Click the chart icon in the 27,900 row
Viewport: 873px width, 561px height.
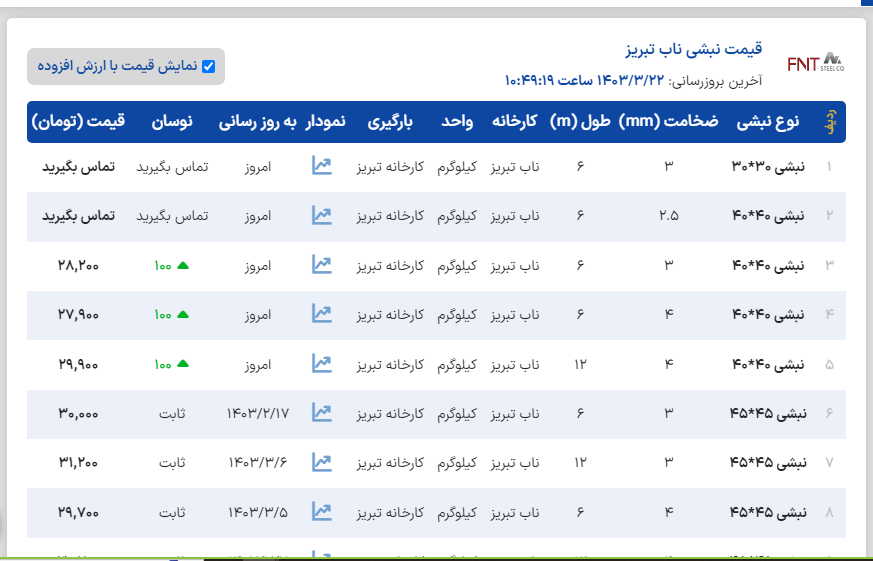pos(321,314)
